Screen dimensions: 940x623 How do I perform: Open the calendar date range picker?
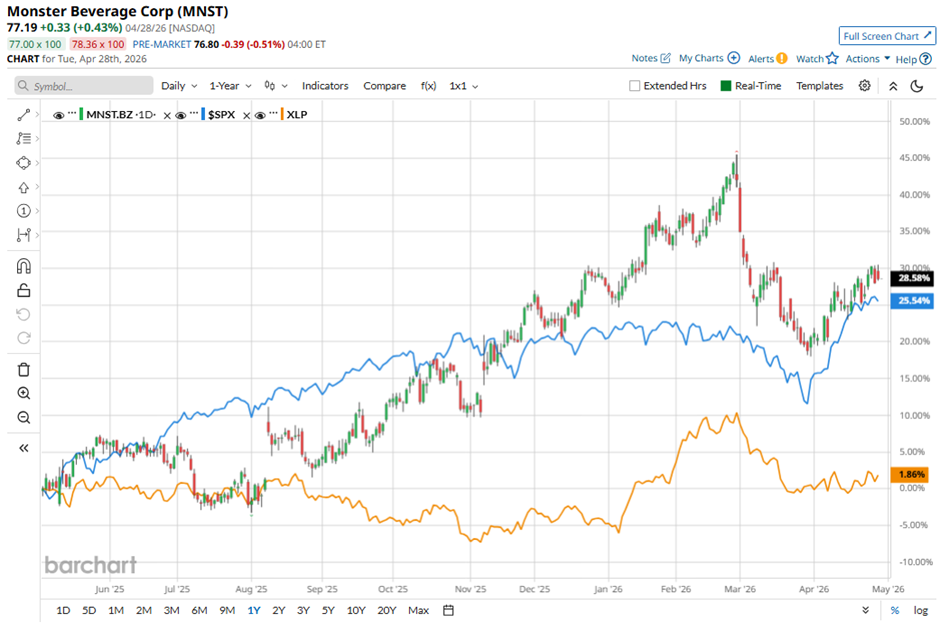[448, 610]
